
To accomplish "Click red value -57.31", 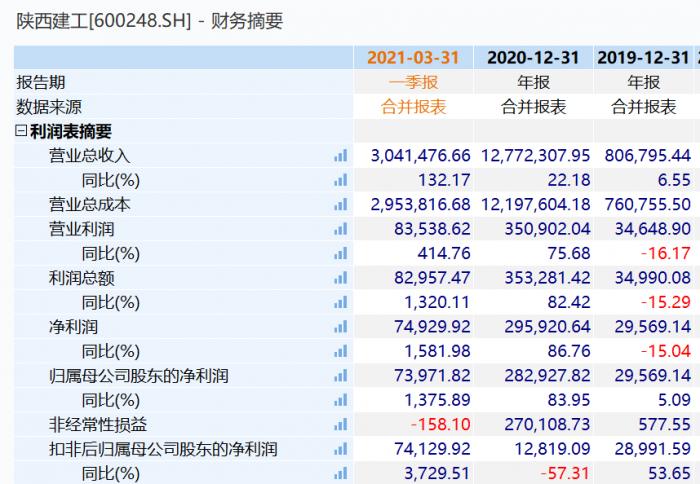I will pyautogui.click(x=565, y=473).
